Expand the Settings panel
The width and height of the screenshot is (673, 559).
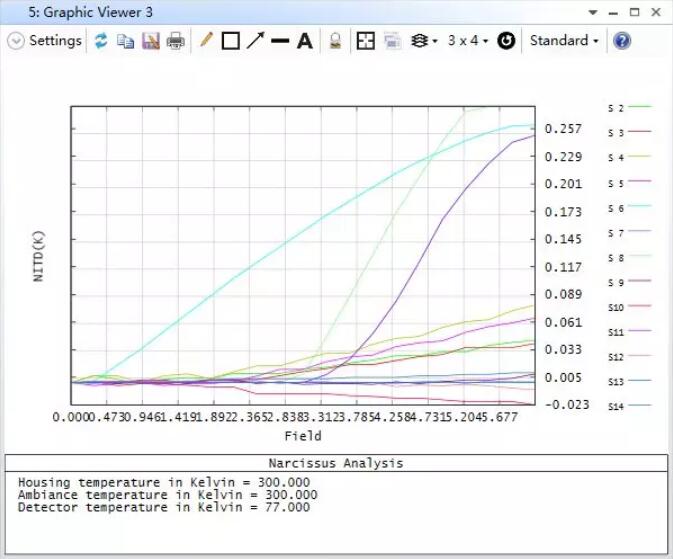[x=45, y=41]
